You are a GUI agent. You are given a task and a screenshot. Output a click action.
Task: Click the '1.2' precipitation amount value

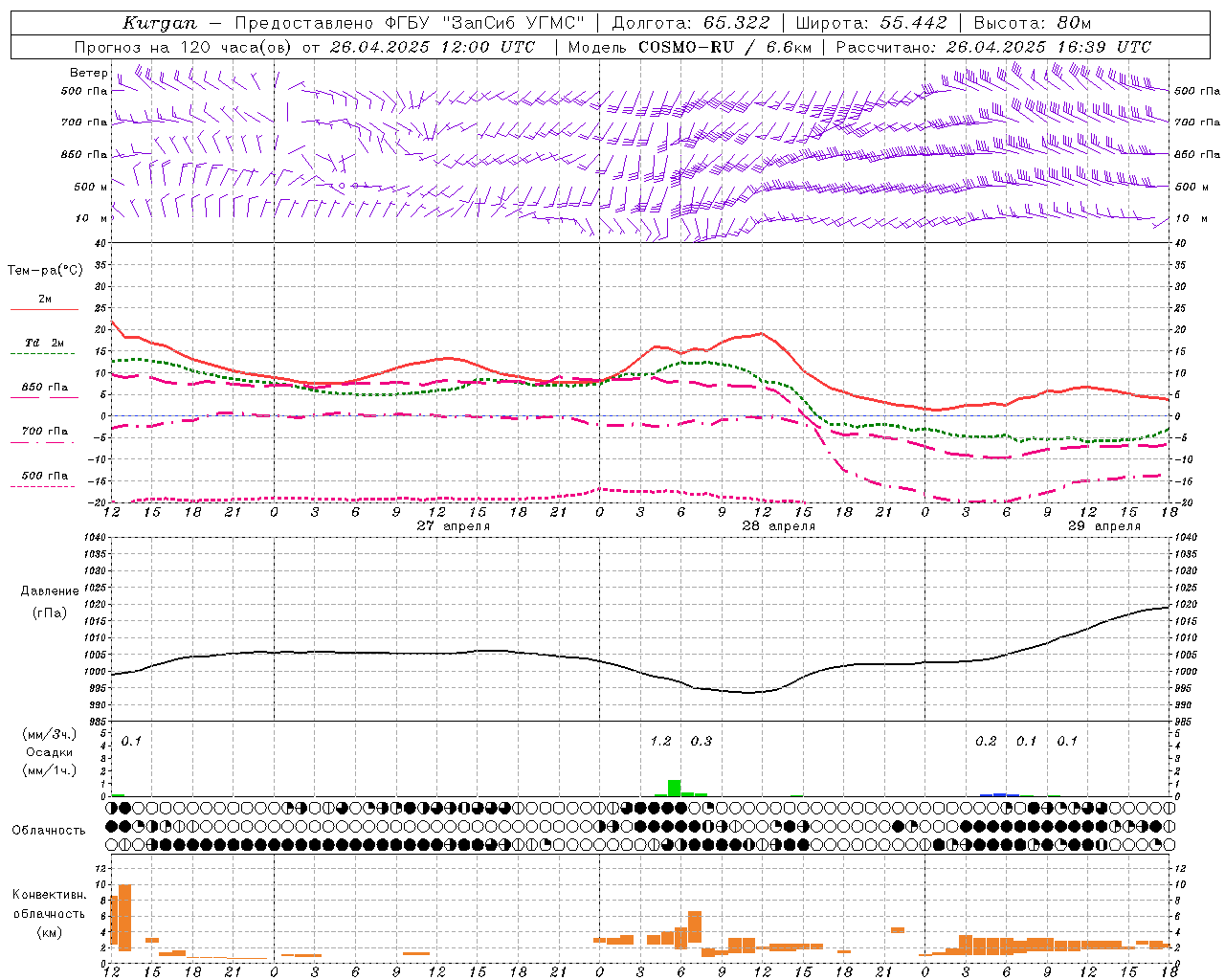[660, 741]
